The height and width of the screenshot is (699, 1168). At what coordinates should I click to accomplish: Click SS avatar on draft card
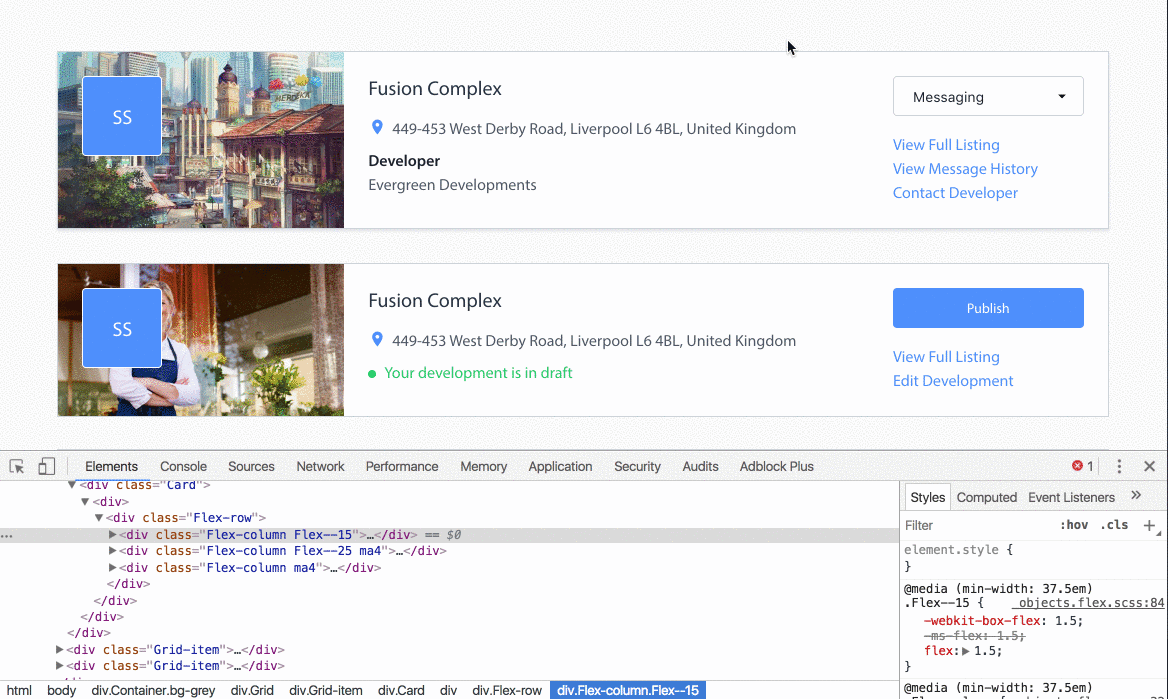(x=122, y=329)
